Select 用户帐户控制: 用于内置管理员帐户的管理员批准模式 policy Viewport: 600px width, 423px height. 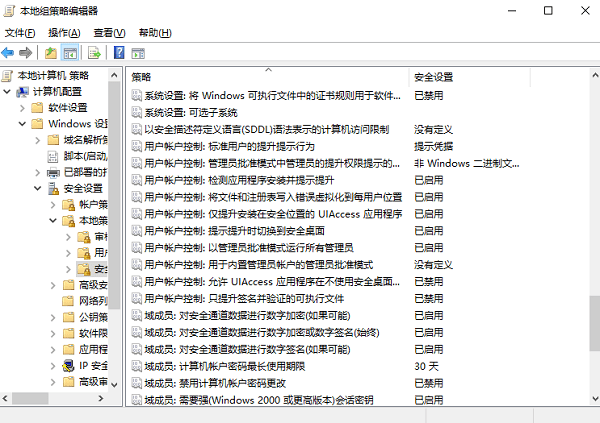[258, 265]
